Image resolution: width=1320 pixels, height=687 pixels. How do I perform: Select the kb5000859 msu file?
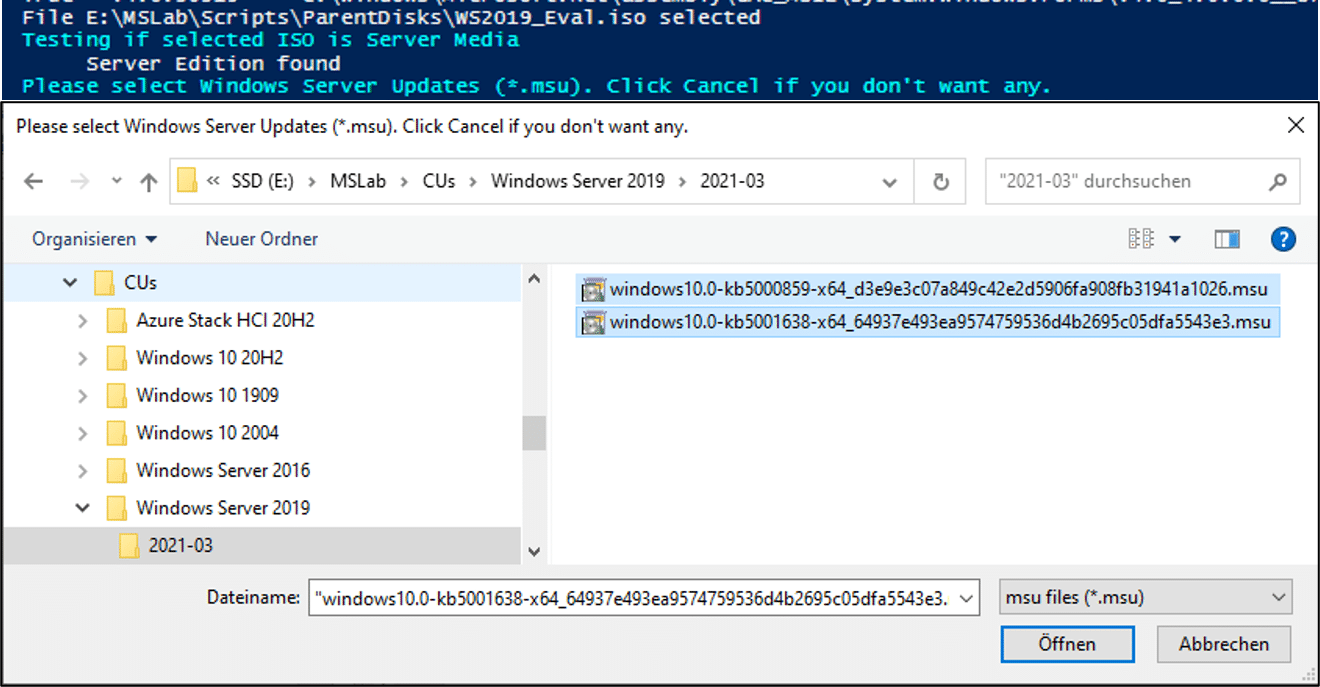[x=927, y=290]
